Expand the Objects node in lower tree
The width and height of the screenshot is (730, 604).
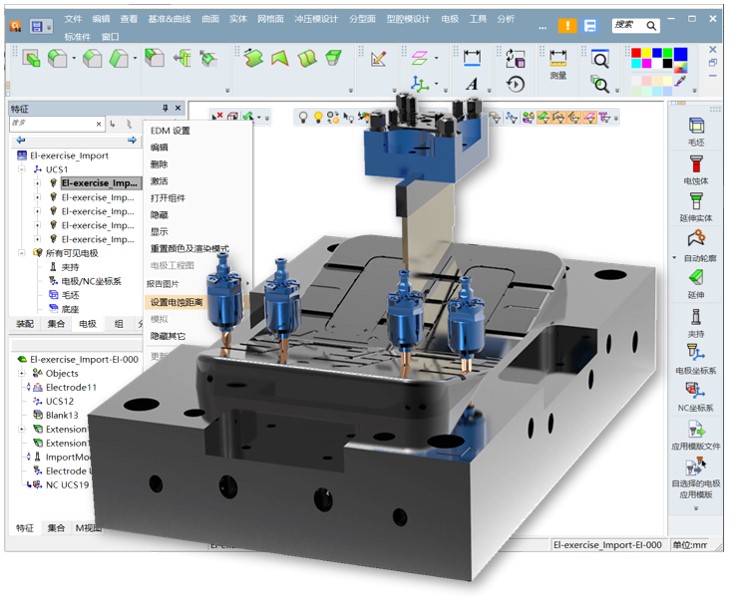coord(23,373)
